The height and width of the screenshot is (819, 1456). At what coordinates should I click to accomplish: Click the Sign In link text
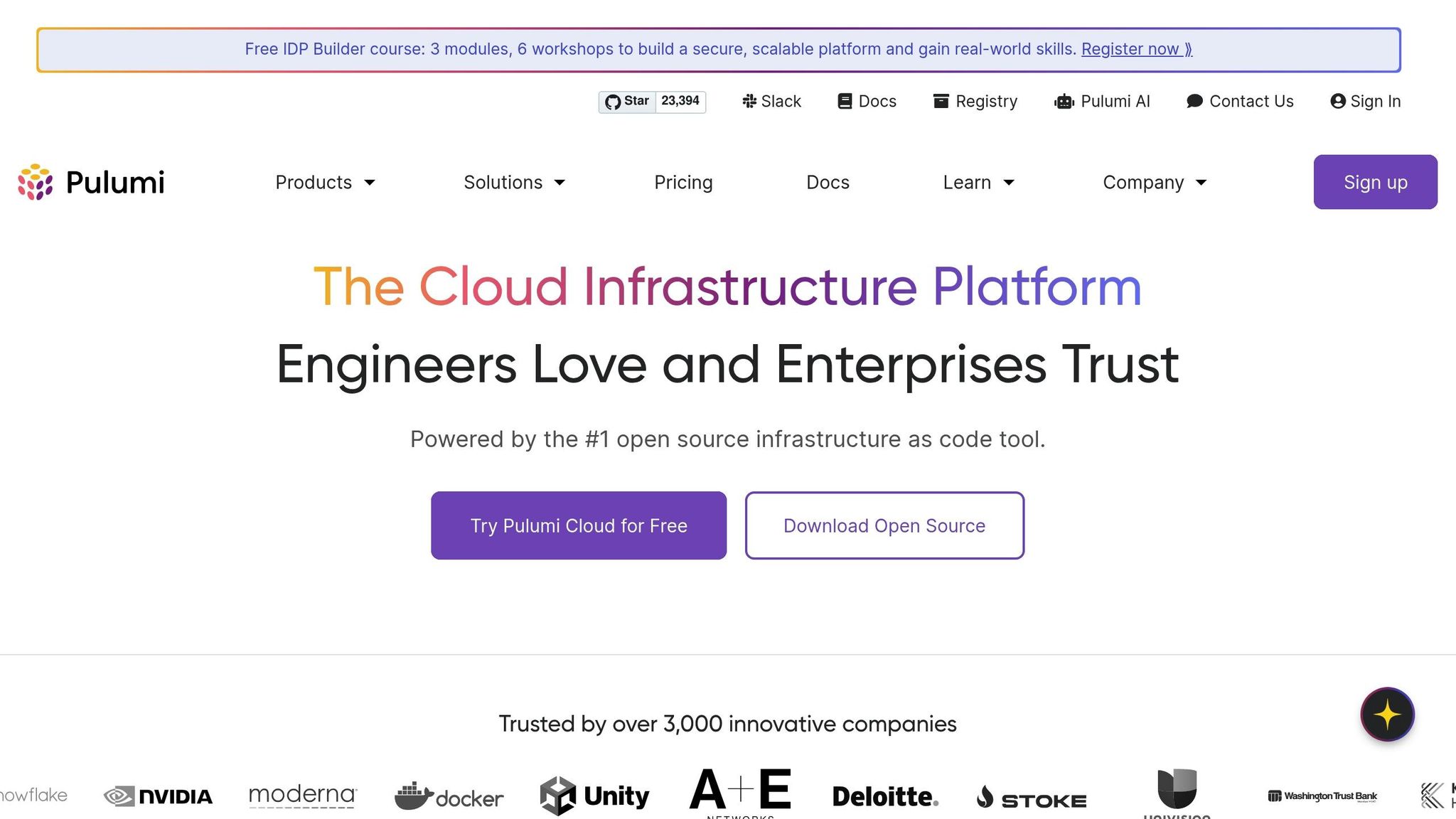pos(1375,102)
